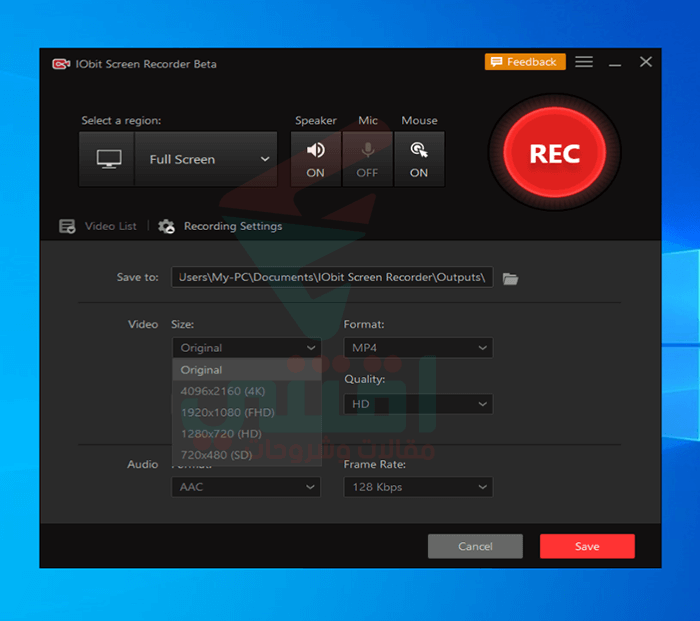The height and width of the screenshot is (621, 700).
Task: Choose 1920x1080 (FHD) size option
Action: [247, 412]
